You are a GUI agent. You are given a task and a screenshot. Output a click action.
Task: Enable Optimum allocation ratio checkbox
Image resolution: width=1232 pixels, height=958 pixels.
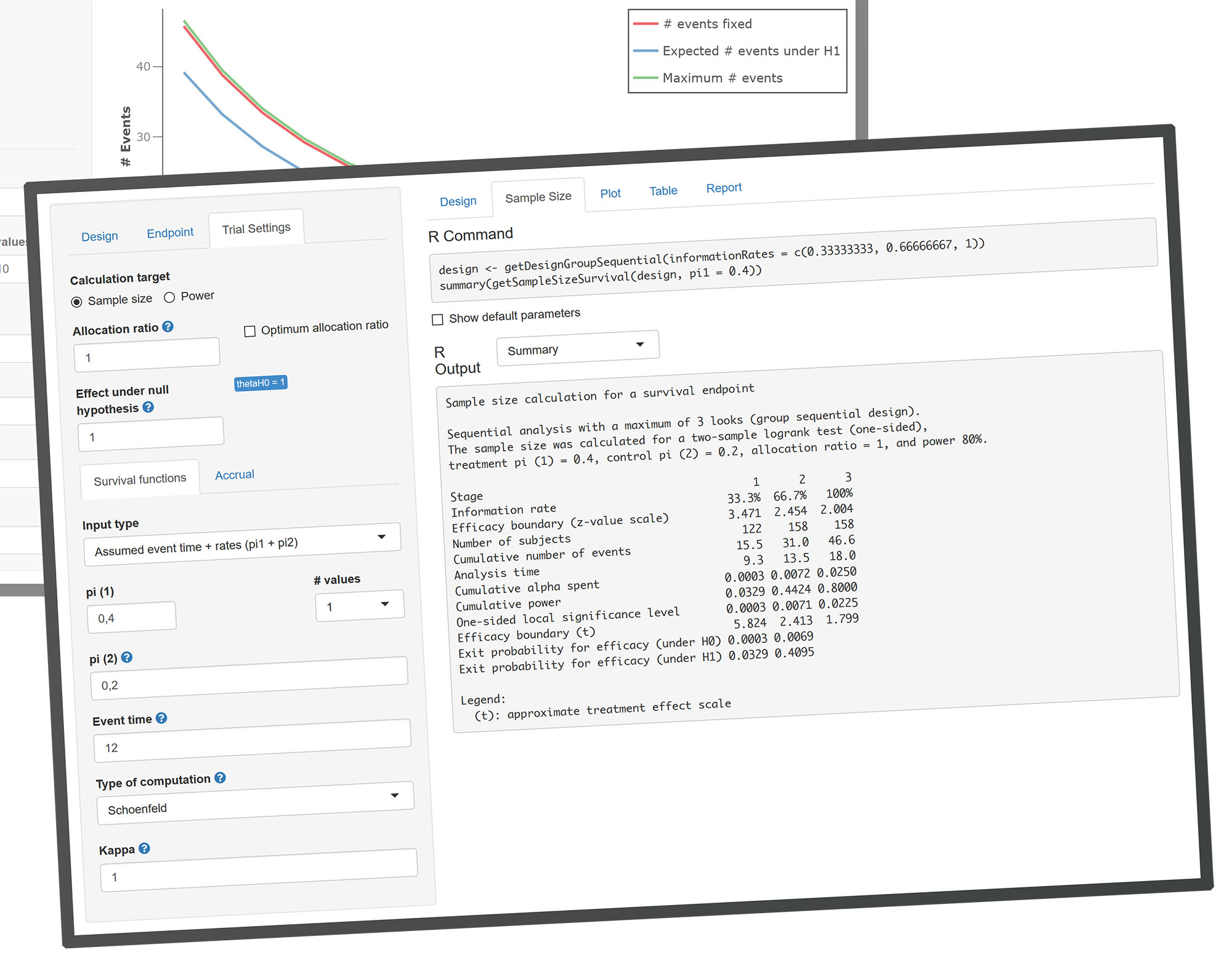point(250,331)
